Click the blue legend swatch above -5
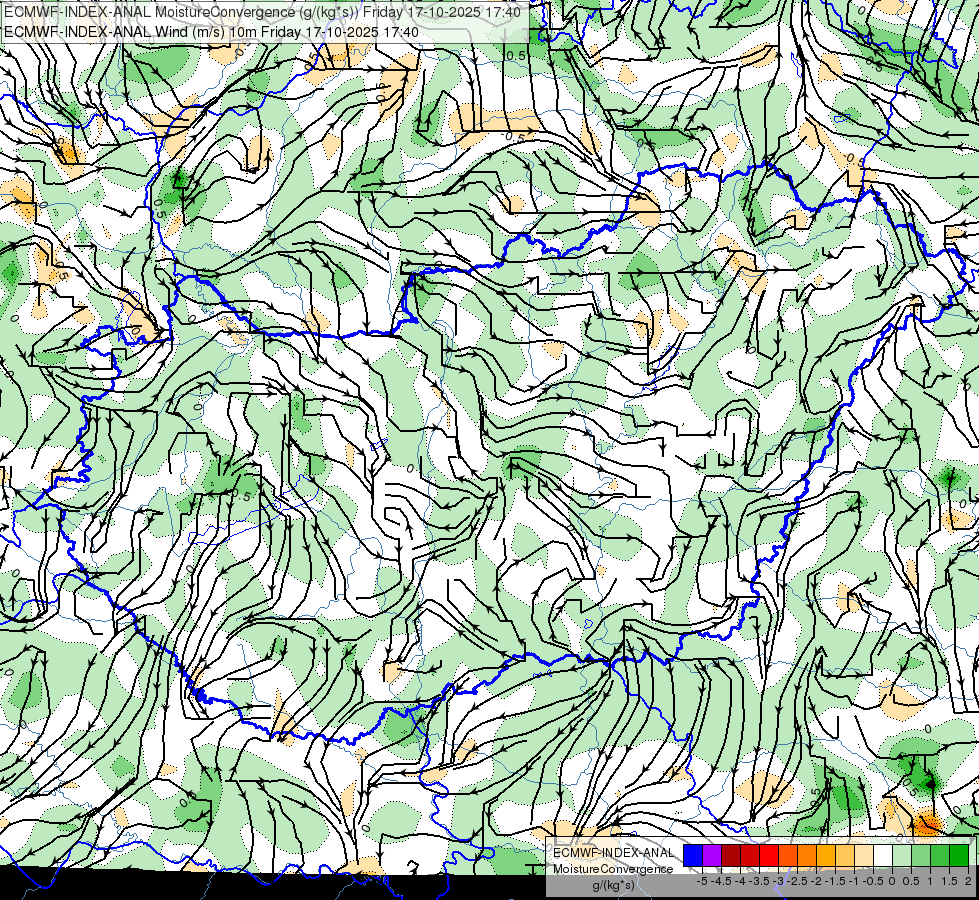The image size is (979, 900). pos(693,856)
